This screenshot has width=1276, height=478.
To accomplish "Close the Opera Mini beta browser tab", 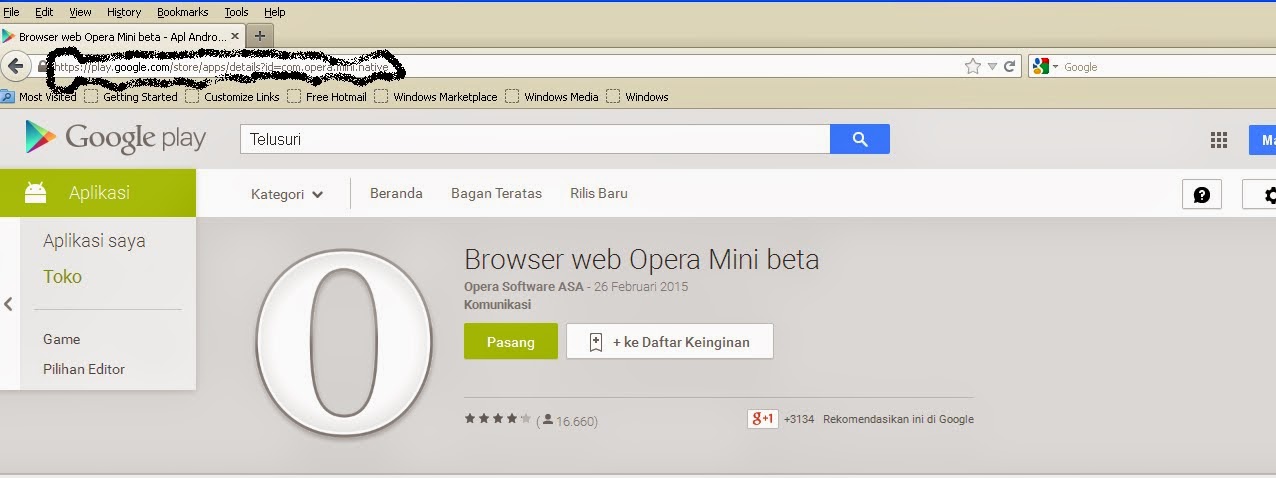I will coord(236,35).
